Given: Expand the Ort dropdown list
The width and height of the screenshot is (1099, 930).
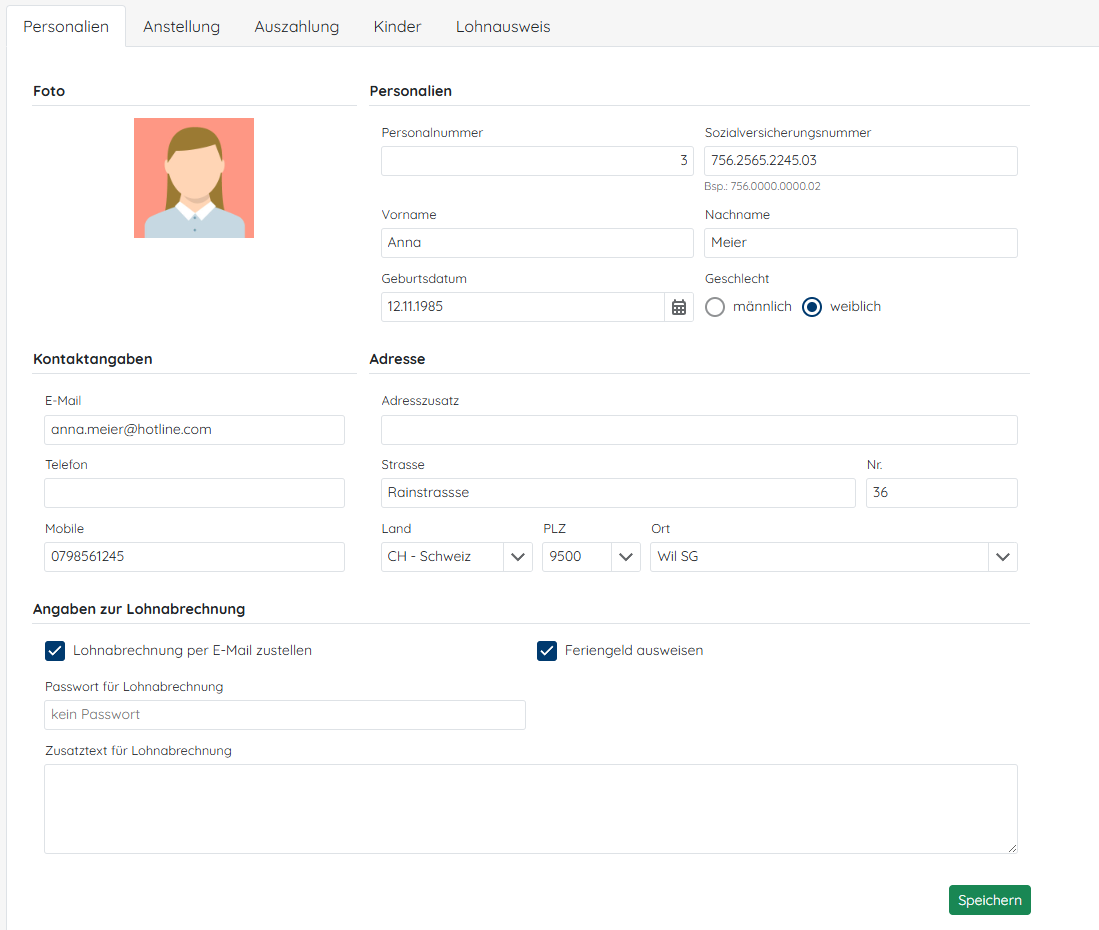Looking at the screenshot, I should tap(1003, 557).
